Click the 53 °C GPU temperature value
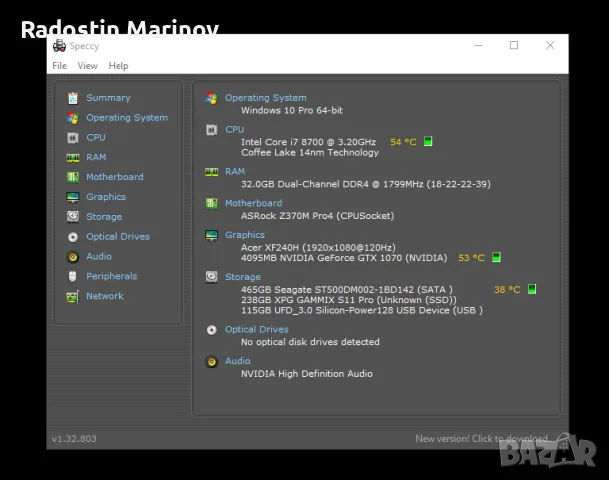 tap(472, 258)
